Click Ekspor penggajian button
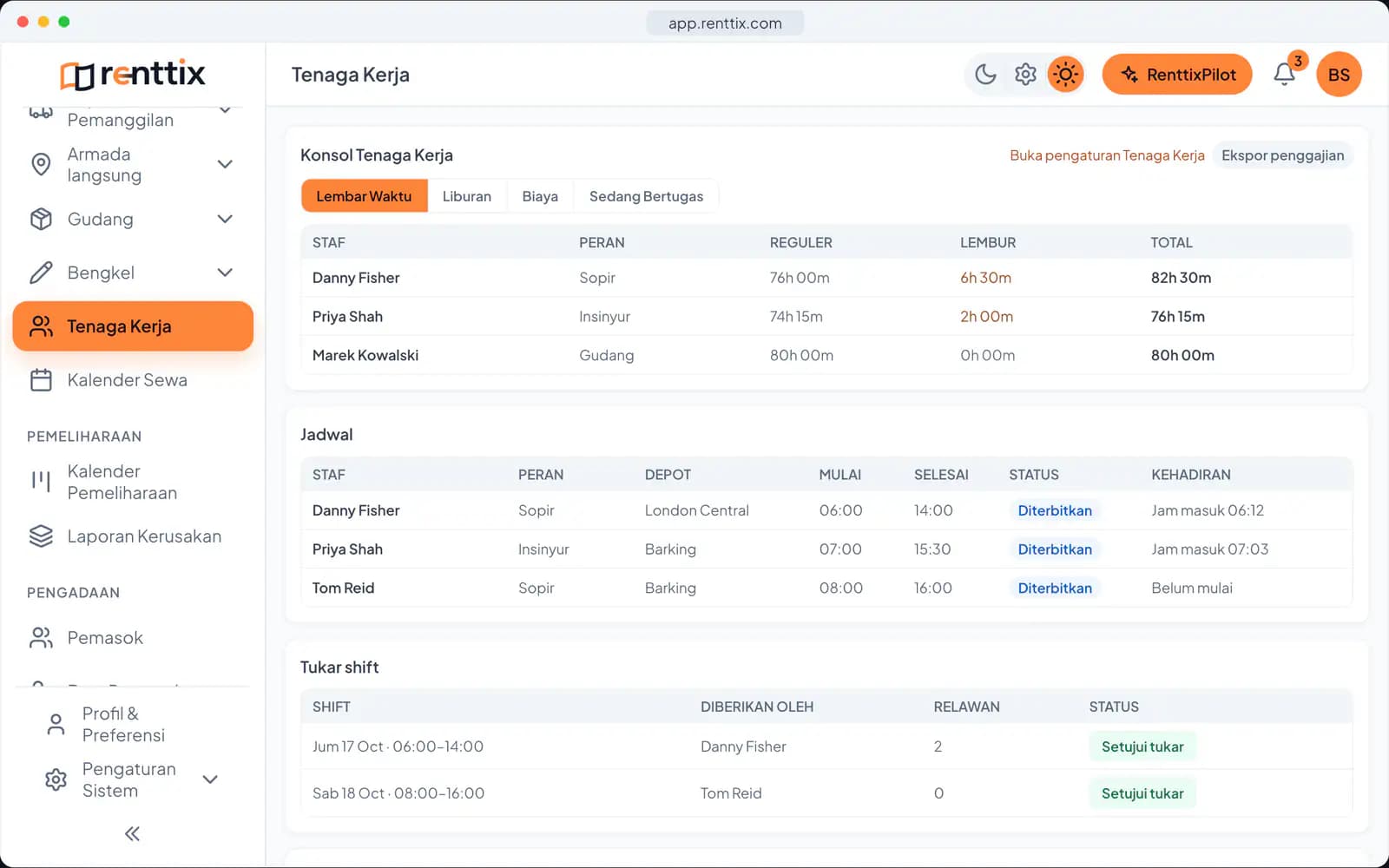The image size is (1389, 868). 1282,155
